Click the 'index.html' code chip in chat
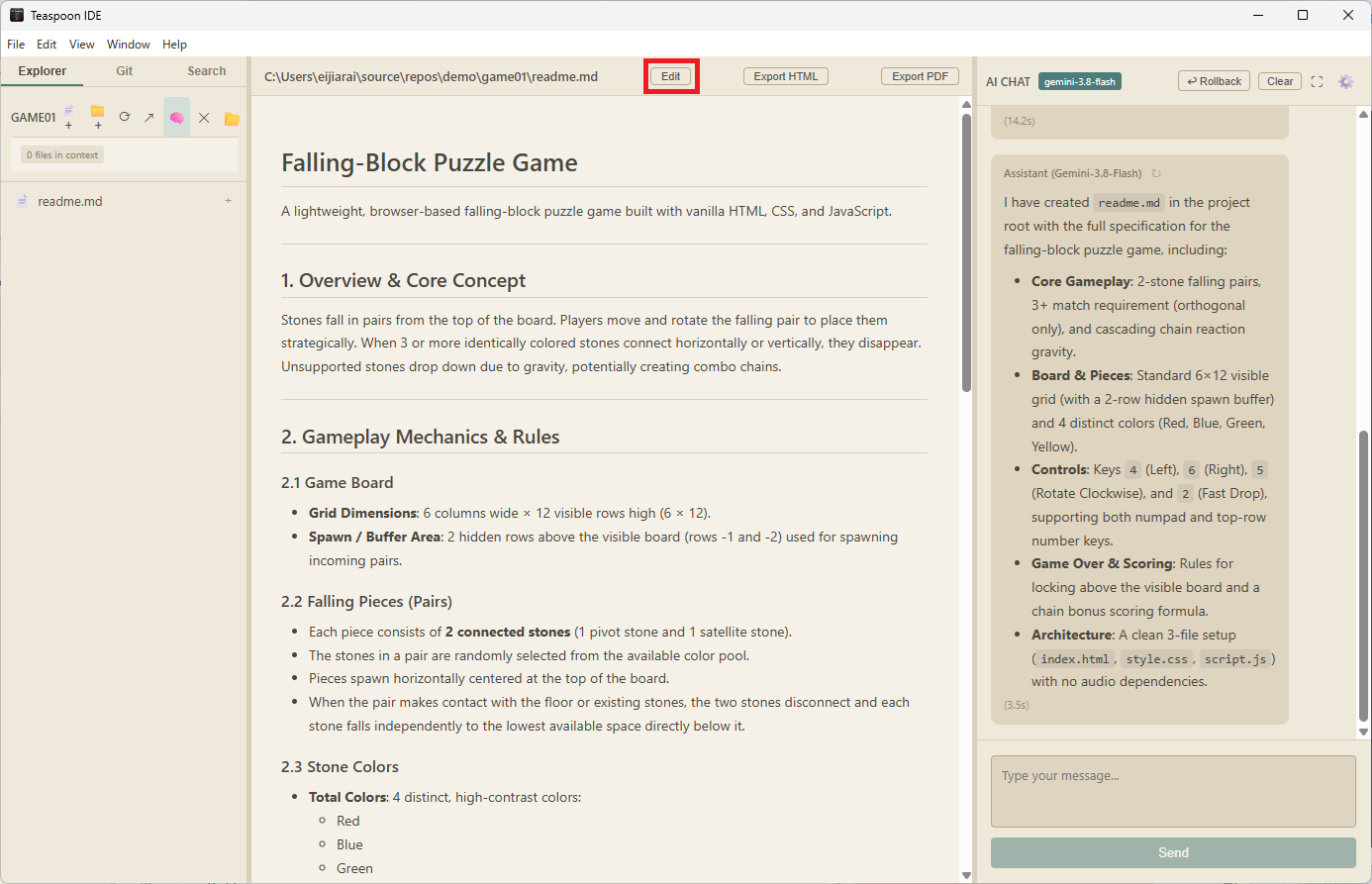Viewport: 1372px width, 884px height. click(x=1075, y=659)
